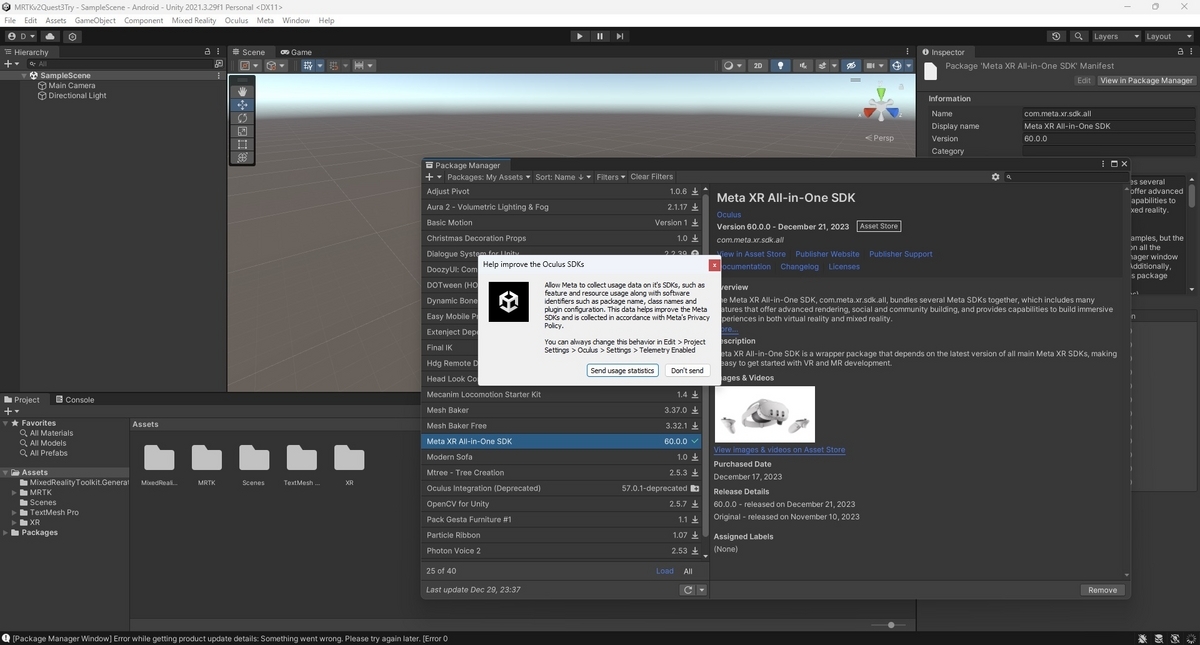Toggle scene lighting in the Scene view
This screenshot has width=1200, height=645.
point(781,65)
